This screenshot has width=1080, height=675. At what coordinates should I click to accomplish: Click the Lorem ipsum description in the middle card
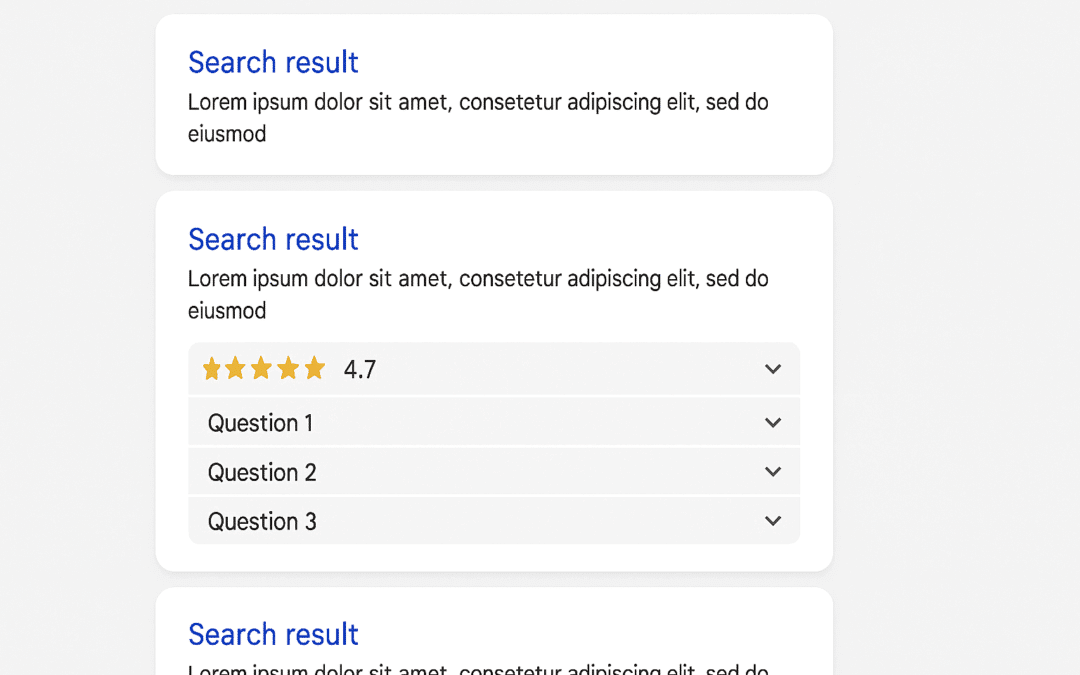click(x=478, y=279)
